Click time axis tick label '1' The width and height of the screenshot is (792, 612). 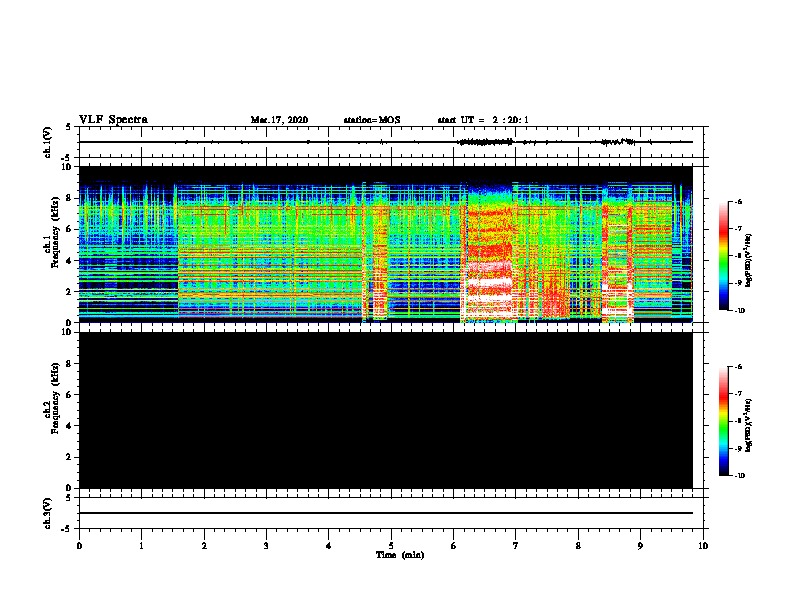click(141, 545)
